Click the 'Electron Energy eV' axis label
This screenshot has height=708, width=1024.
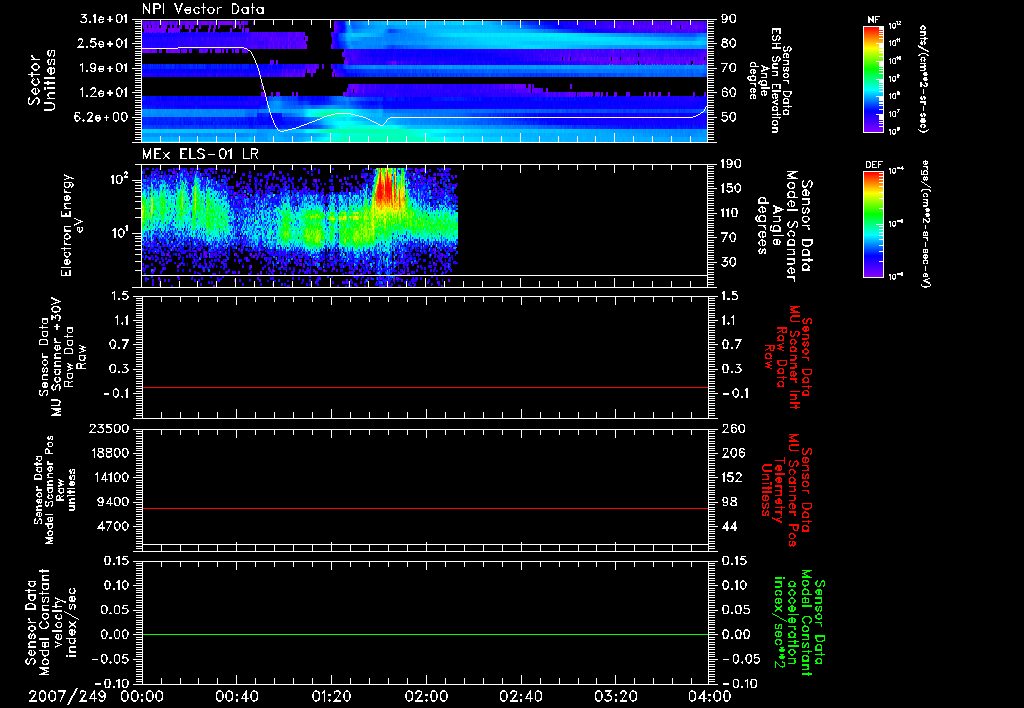(72, 225)
